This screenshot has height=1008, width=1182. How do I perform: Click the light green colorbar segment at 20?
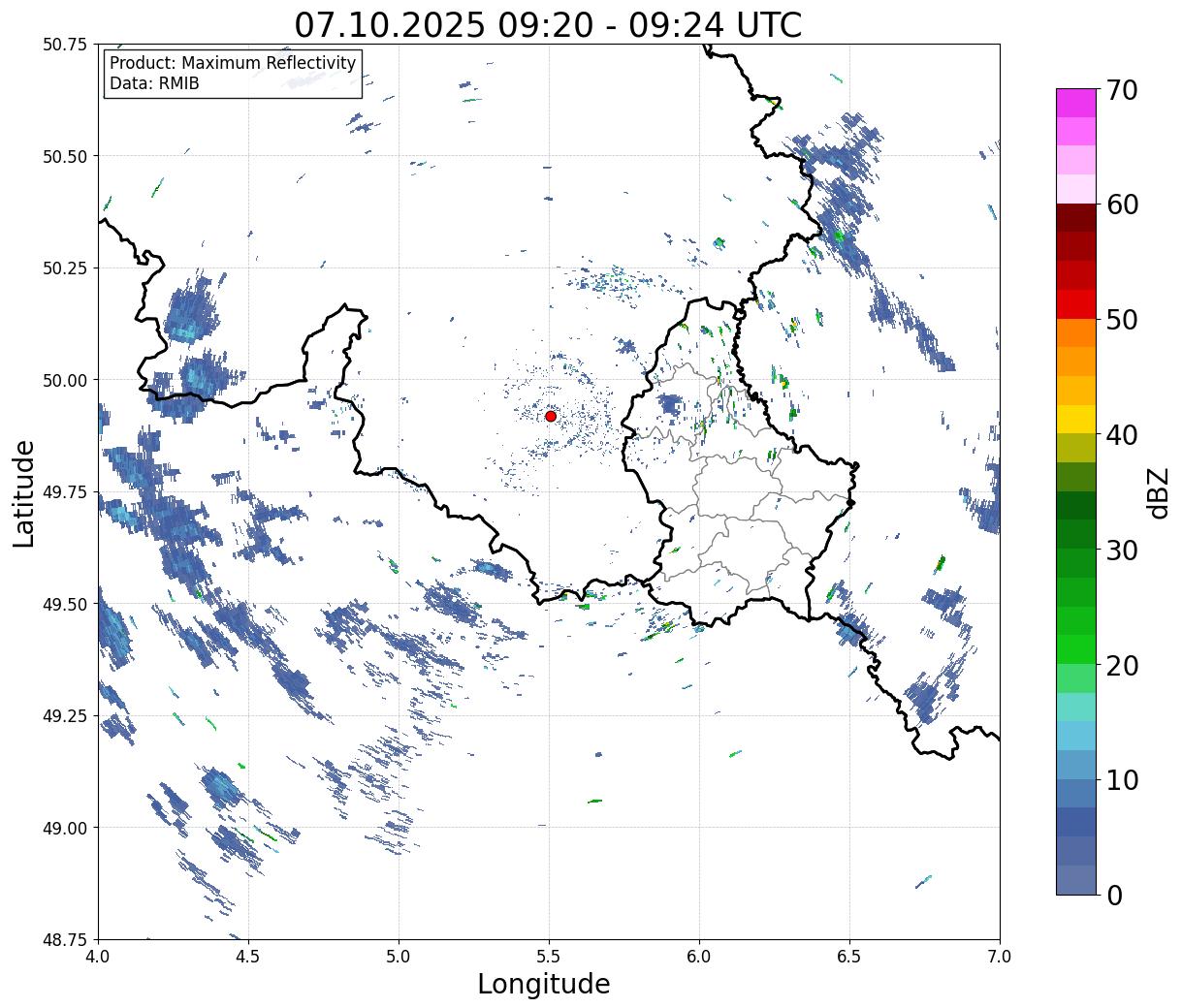[x=1076, y=677]
